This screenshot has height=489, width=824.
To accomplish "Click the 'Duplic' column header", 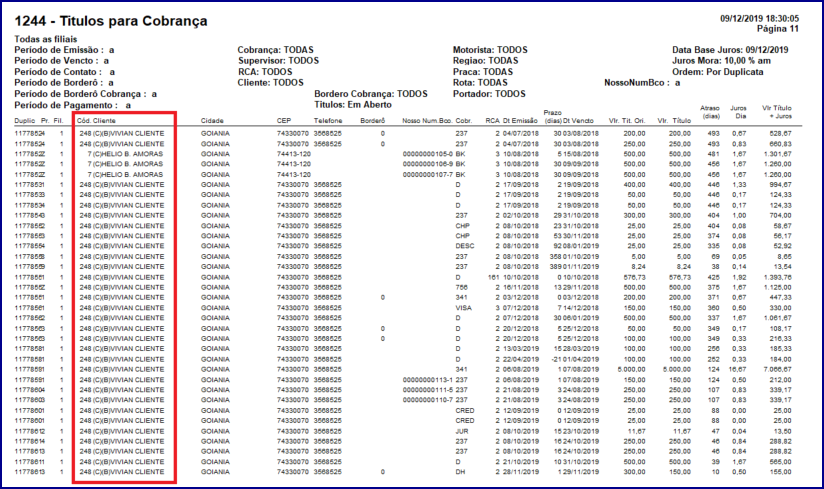I will pyautogui.click(x=25, y=121).
